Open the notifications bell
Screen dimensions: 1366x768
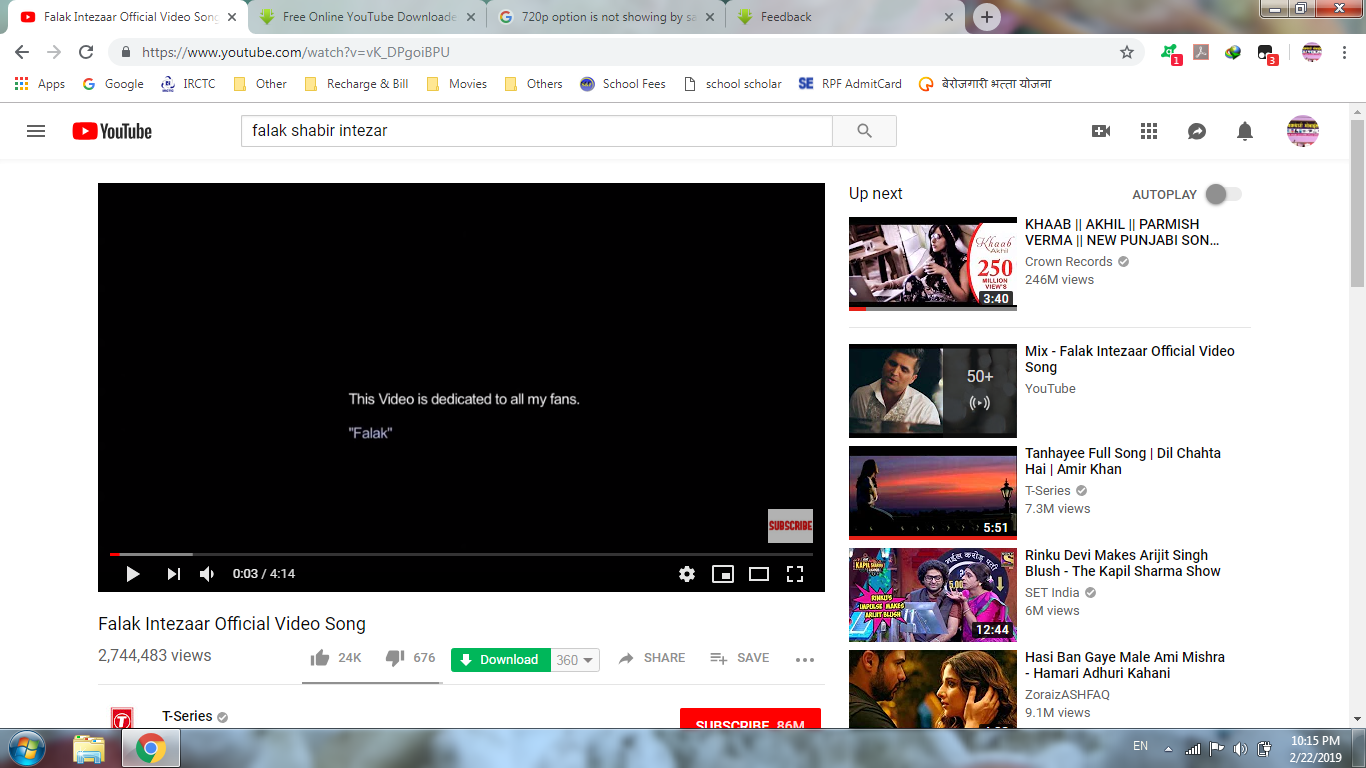click(x=1244, y=130)
